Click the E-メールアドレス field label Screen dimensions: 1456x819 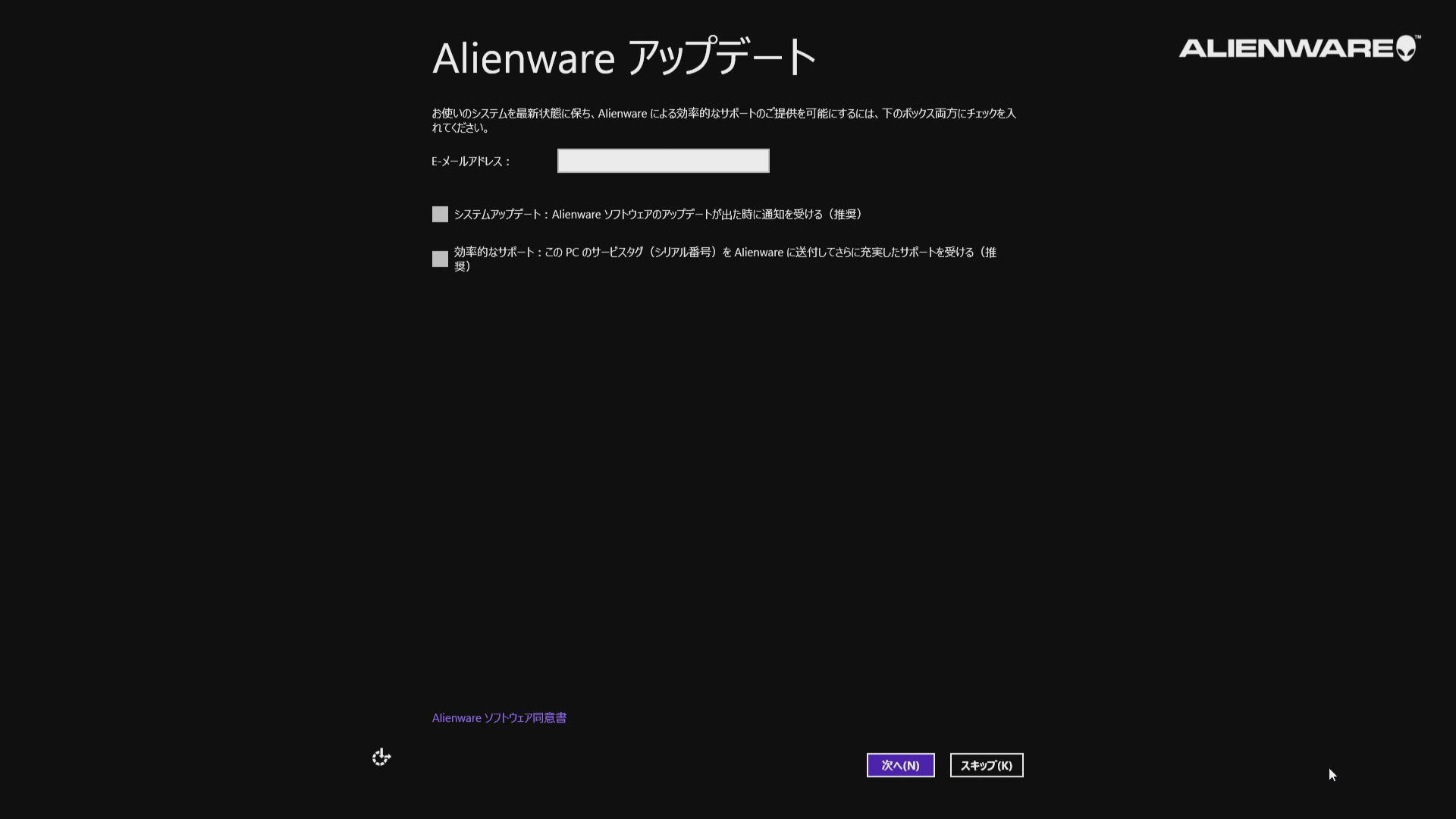(470, 162)
